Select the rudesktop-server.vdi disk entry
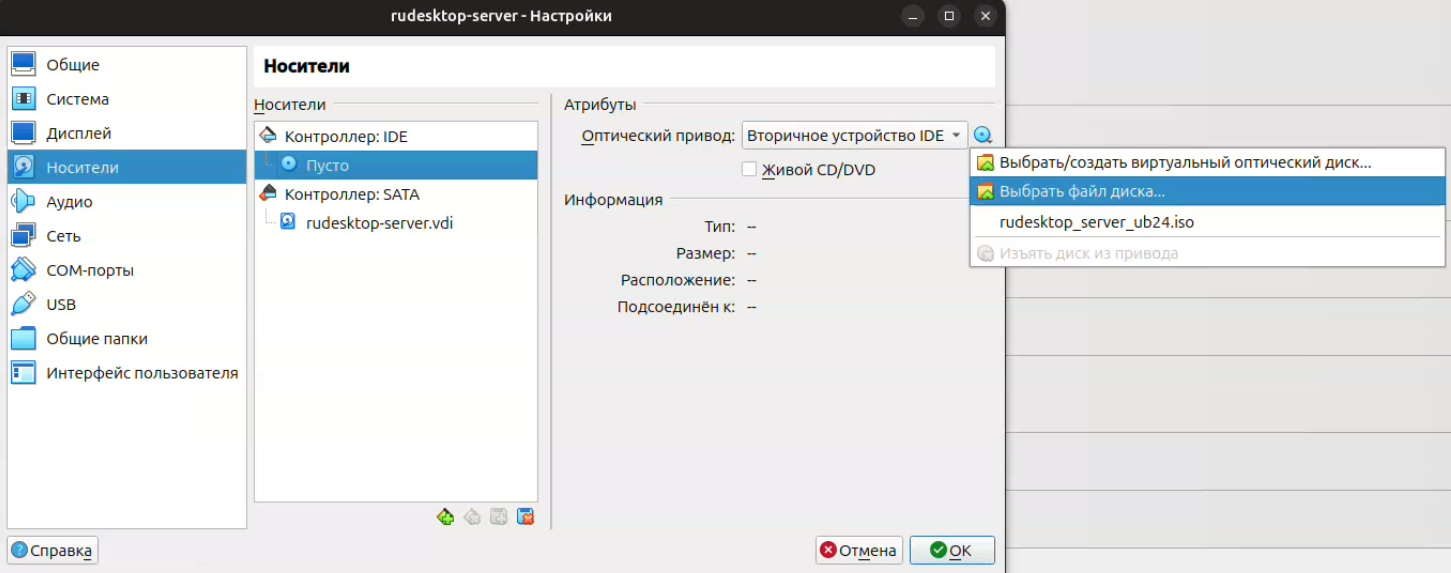Image resolution: width=1451 pixels, height=573 pixels. (378, 223)
